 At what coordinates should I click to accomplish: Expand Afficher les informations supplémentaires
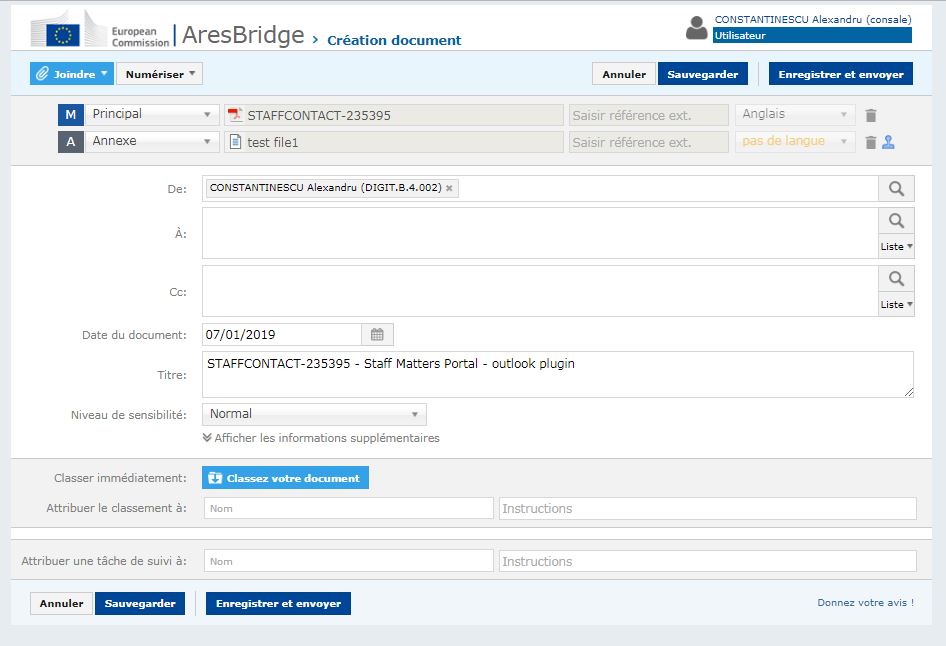[x=321, y=438]
